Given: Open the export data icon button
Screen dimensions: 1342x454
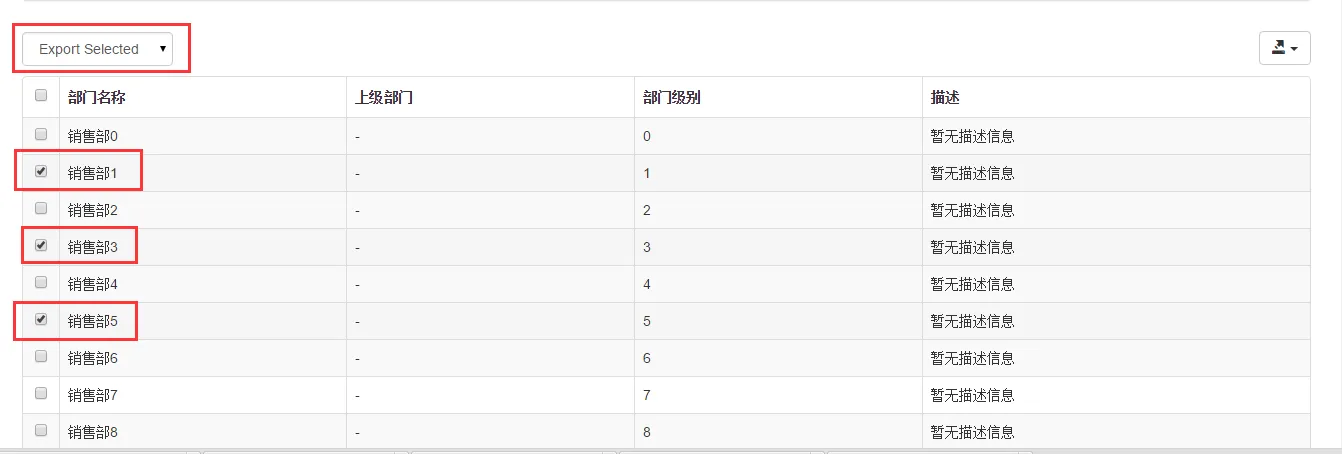Looking at the screenshot, I should click(x=1284, y=48).
